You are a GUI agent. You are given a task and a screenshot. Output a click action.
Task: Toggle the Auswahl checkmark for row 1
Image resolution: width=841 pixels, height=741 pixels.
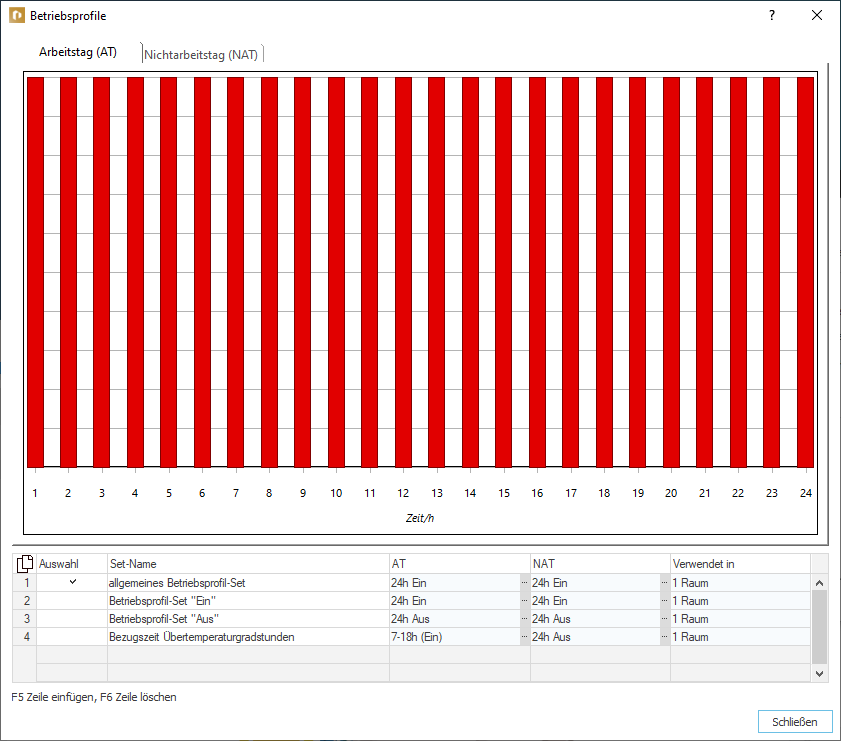(x=72, y=582)
